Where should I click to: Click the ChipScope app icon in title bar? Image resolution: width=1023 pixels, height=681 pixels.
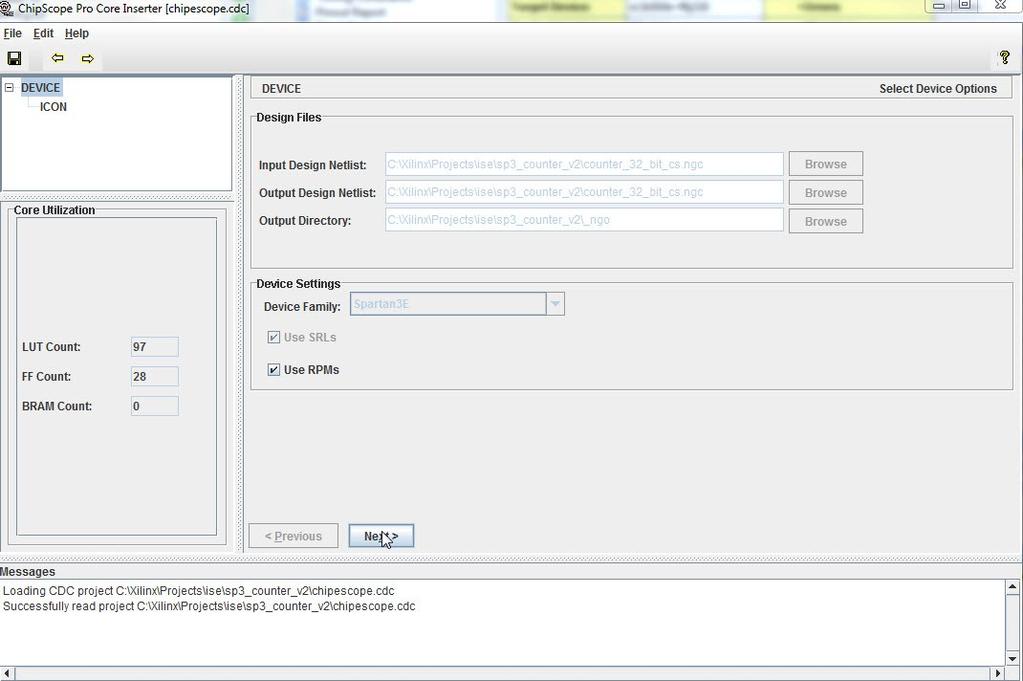coord(7,8)
